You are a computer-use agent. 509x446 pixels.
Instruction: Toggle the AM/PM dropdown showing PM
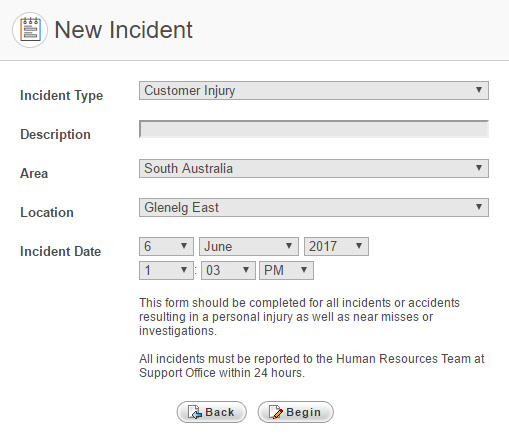pyautogui.click(x=286, y=270)
